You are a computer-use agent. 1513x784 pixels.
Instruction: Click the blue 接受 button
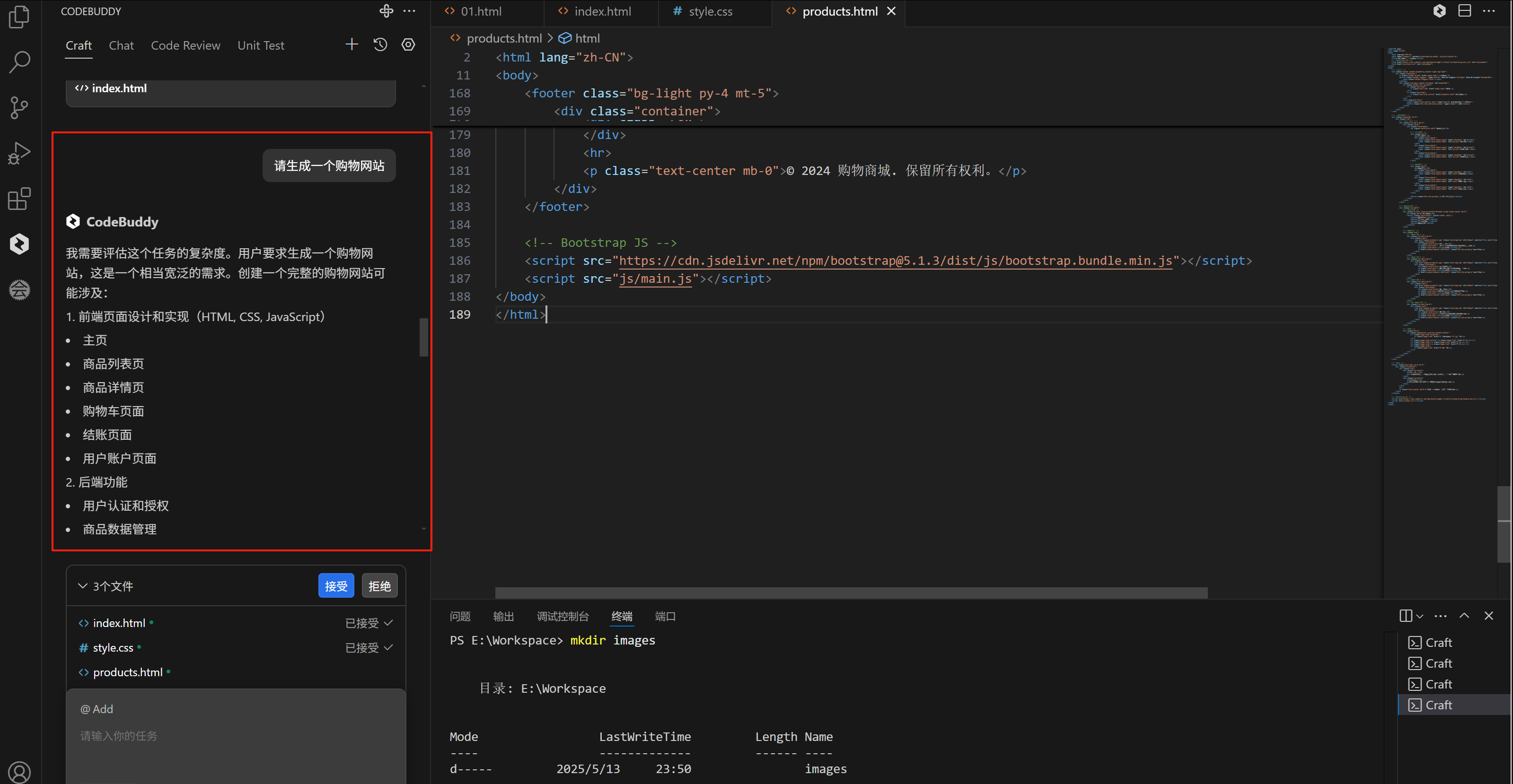tap(336, 586)
